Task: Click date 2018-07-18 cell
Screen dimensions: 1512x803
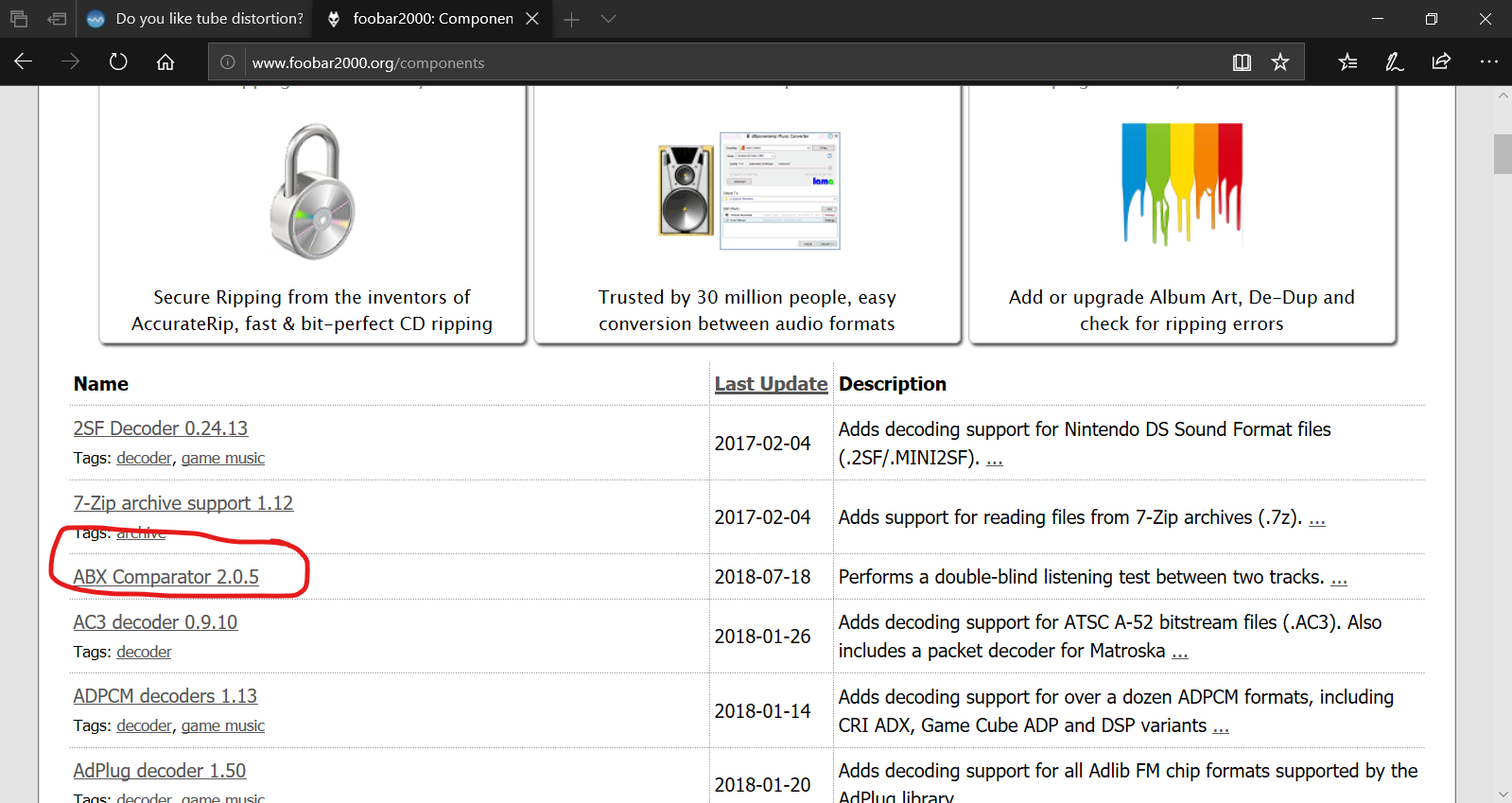Action: coord(762,577)
